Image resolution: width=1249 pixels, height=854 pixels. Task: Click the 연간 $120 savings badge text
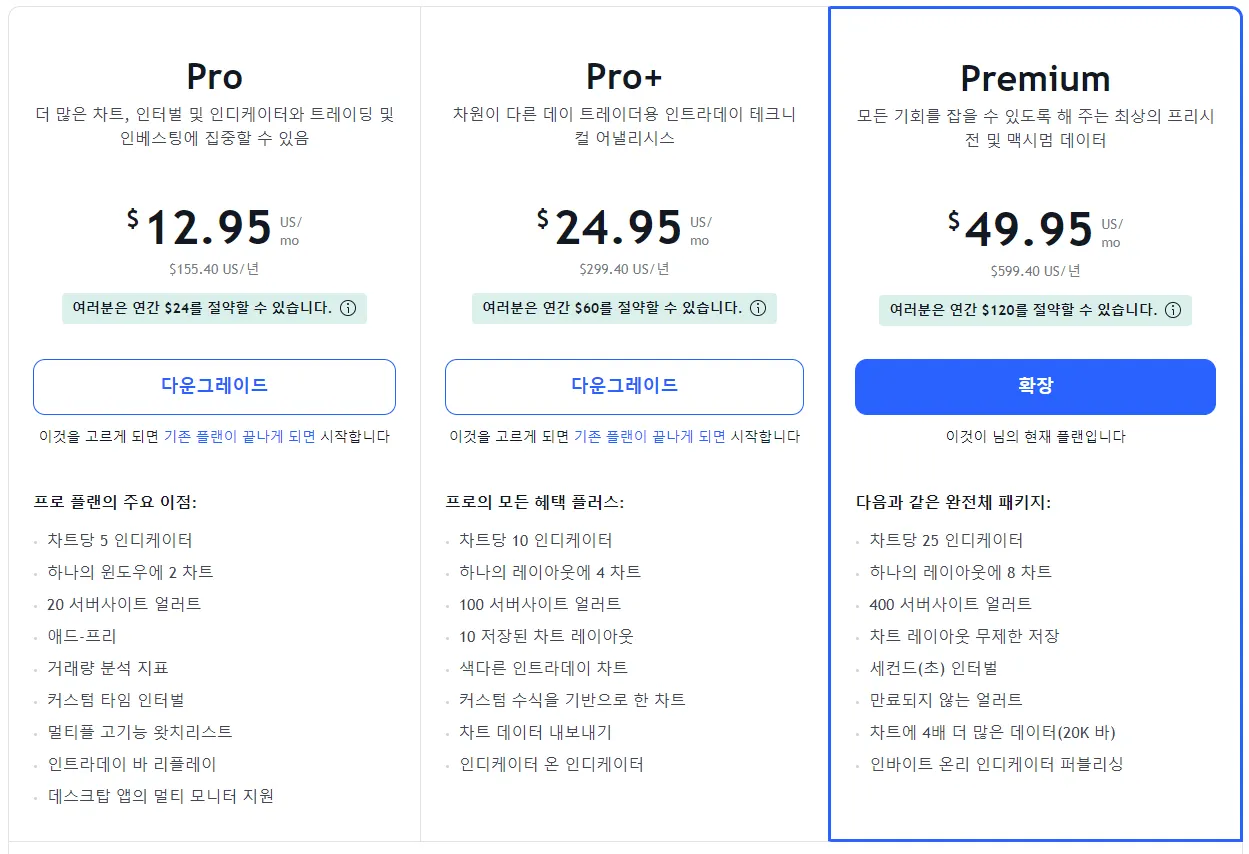click(1021, 310)
